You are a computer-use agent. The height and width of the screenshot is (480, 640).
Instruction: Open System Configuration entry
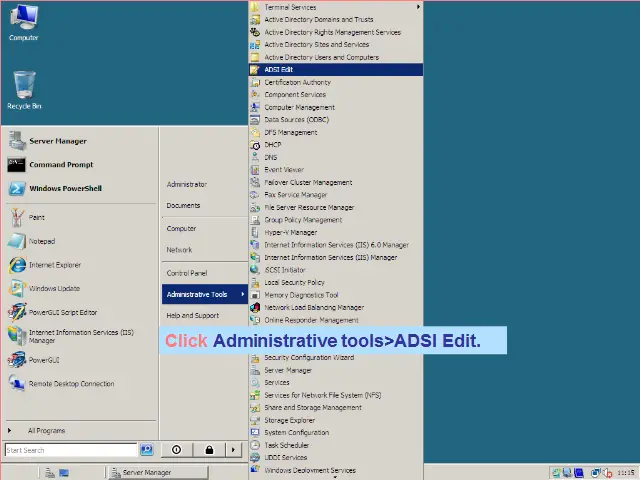click(x=297, y=432)
